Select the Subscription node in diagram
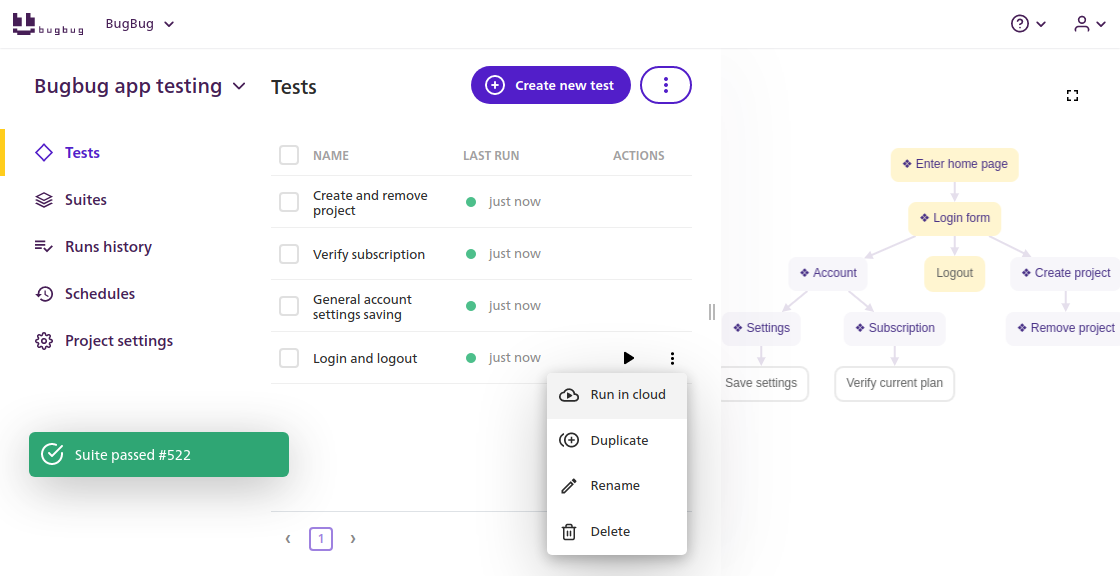 tap(894, 329)
